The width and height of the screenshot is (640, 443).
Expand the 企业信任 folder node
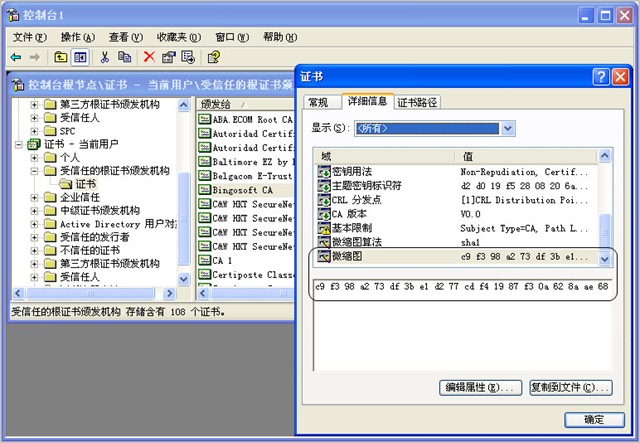35,198
